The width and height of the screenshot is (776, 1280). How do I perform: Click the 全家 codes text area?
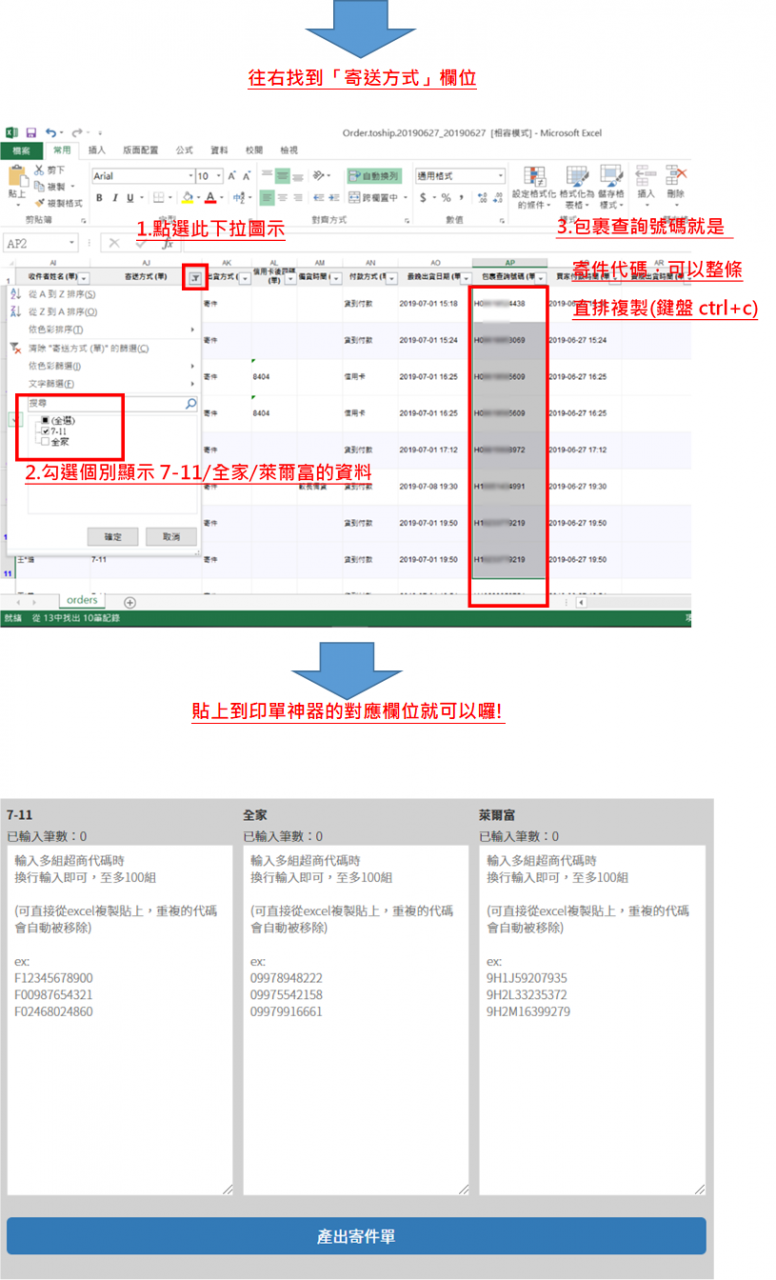[x=356, y=1020]
